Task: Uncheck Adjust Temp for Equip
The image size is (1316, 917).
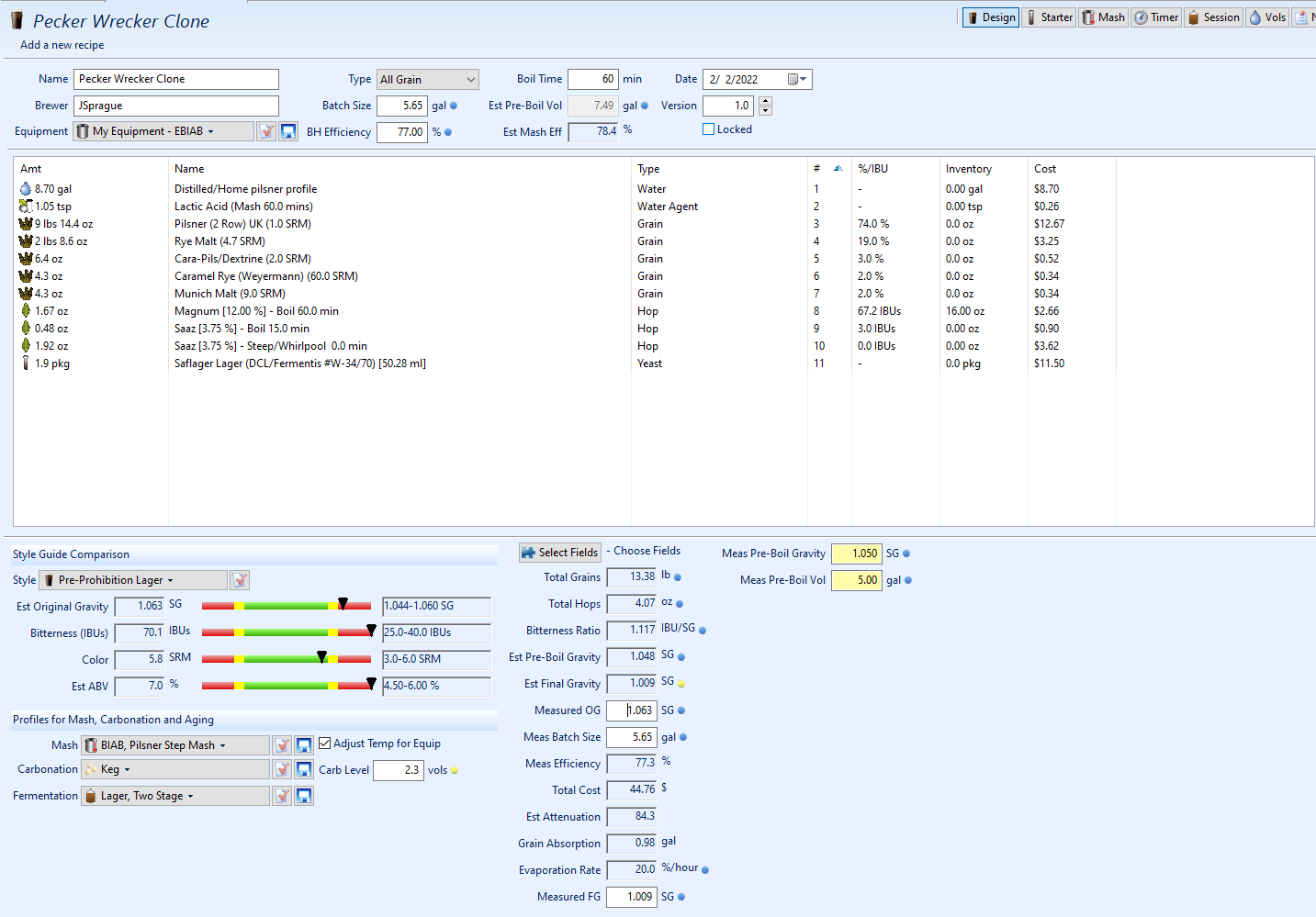Action: (324, 744)
